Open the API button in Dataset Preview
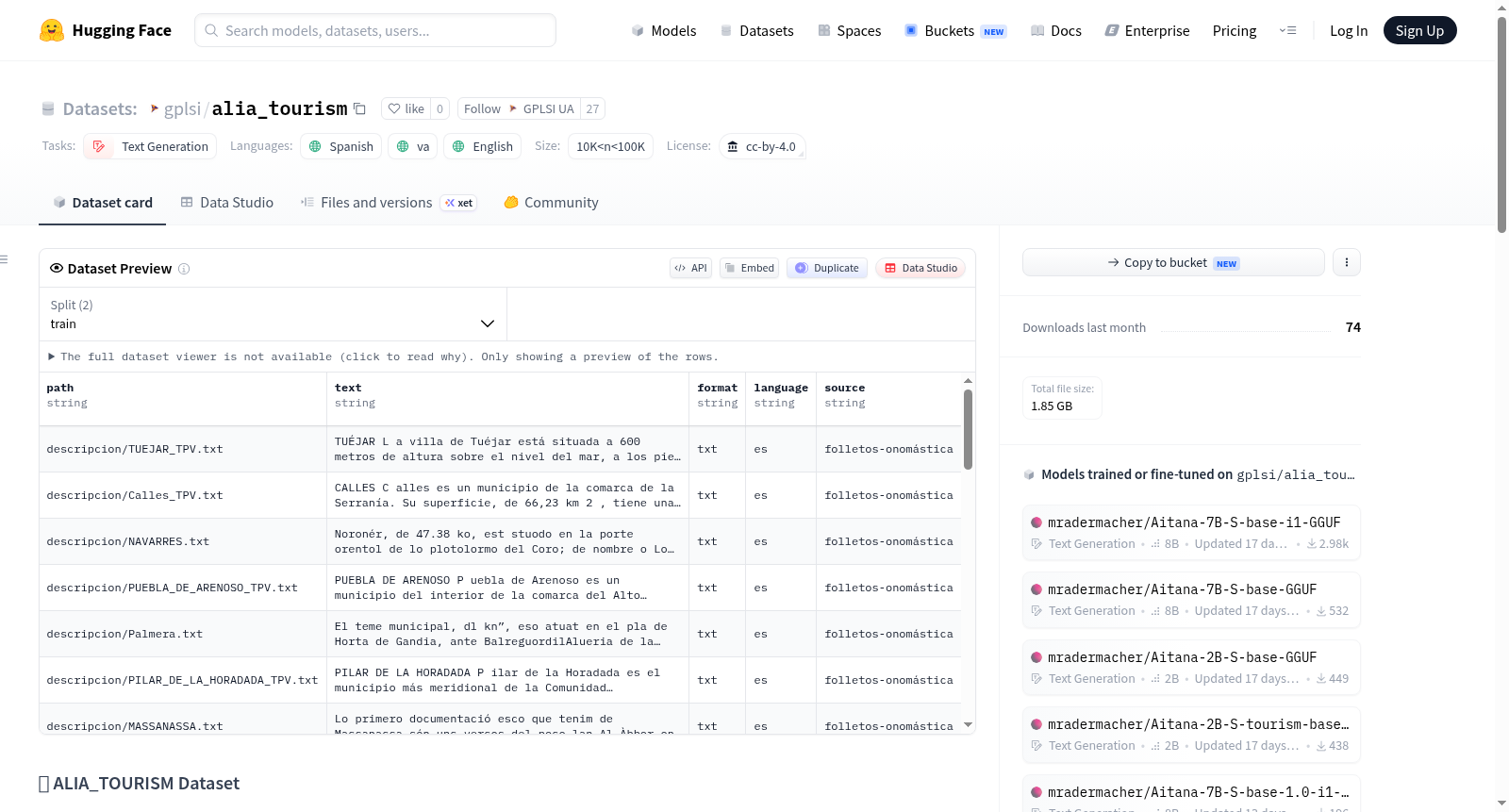1509x812 pixels. 690,268
